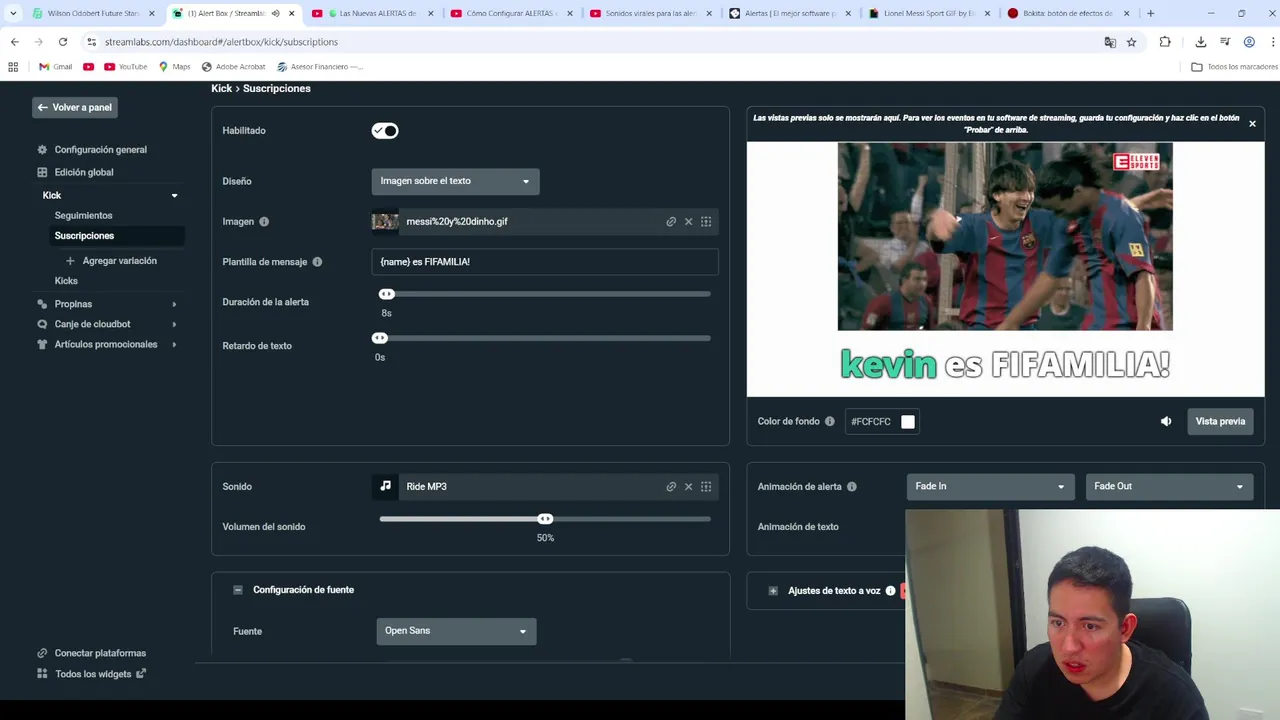Image resolution: width=1280 pixels, height=720 pixels.
Task: Toggle the 'Habilitado' switch
Action: [x=385, y=131]
